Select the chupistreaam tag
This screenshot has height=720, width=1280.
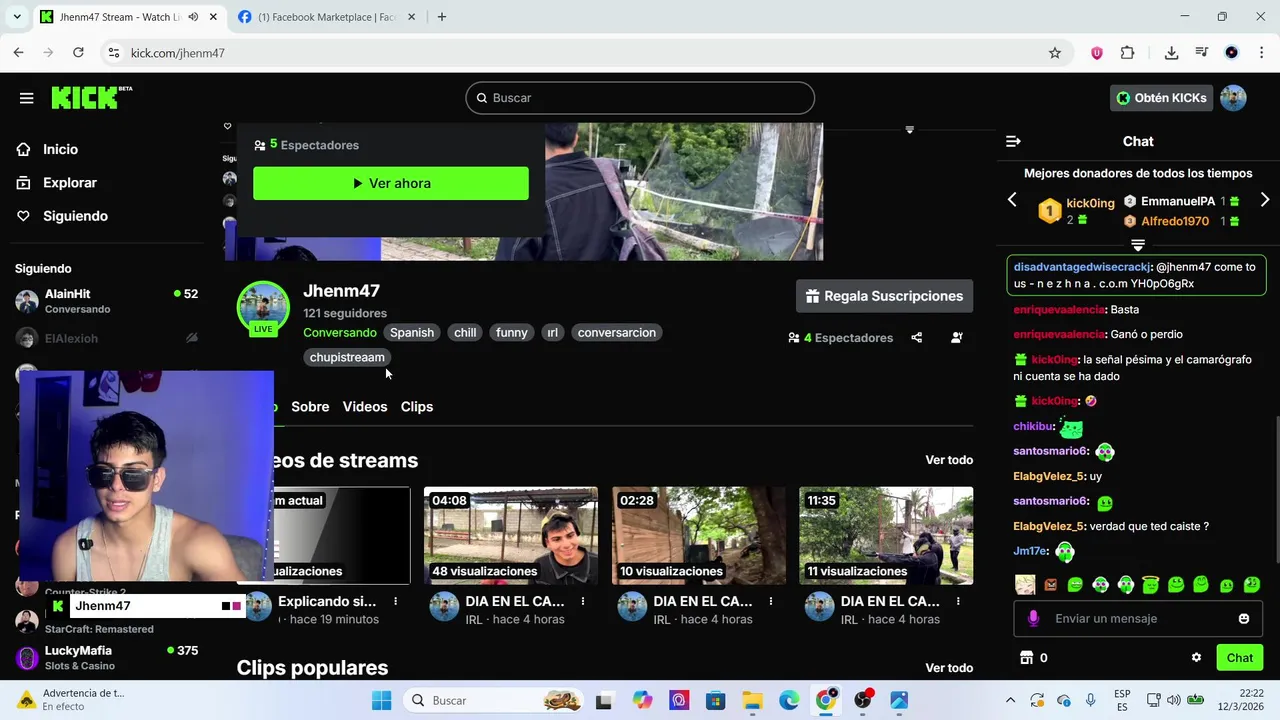tap(347, 357)
